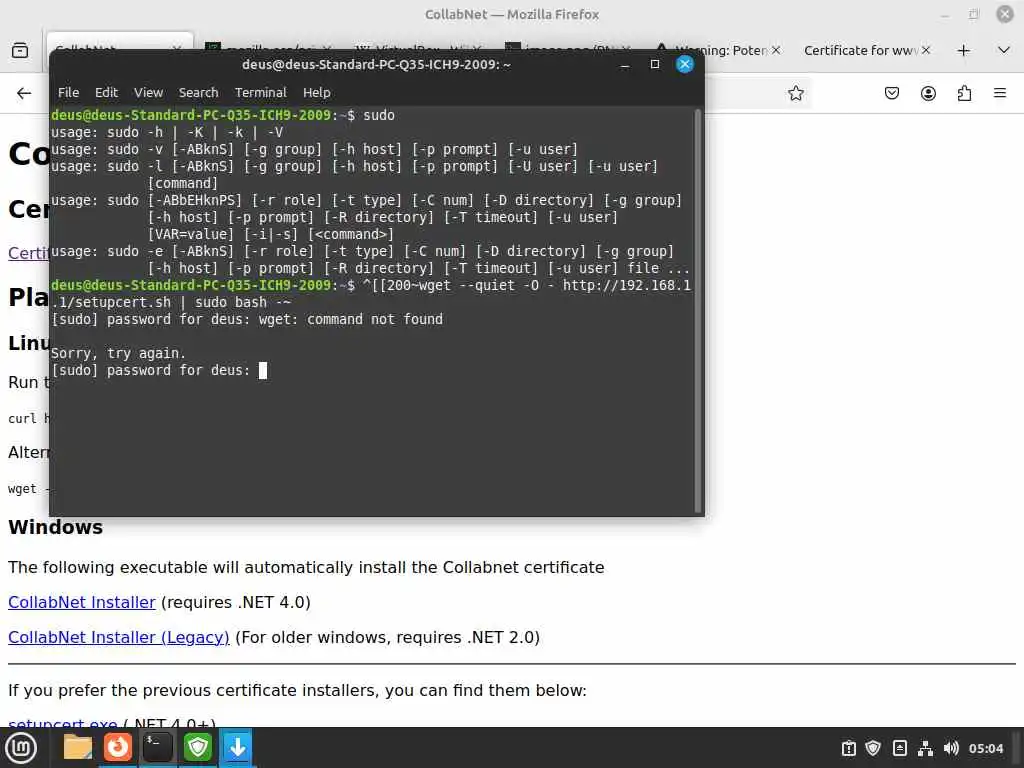Open the volume speaker tray icon
The image size is (1024, 768).
(951, 748)
